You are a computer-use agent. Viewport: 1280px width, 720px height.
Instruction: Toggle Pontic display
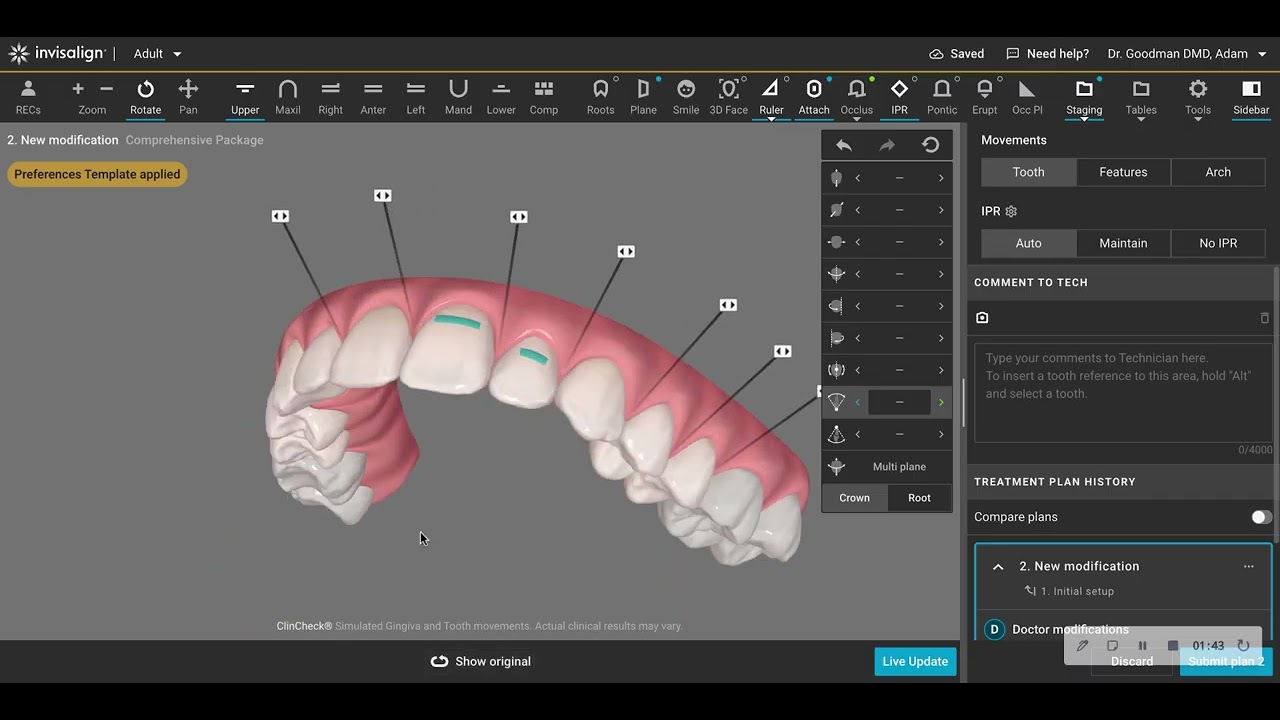coord(942,97)
